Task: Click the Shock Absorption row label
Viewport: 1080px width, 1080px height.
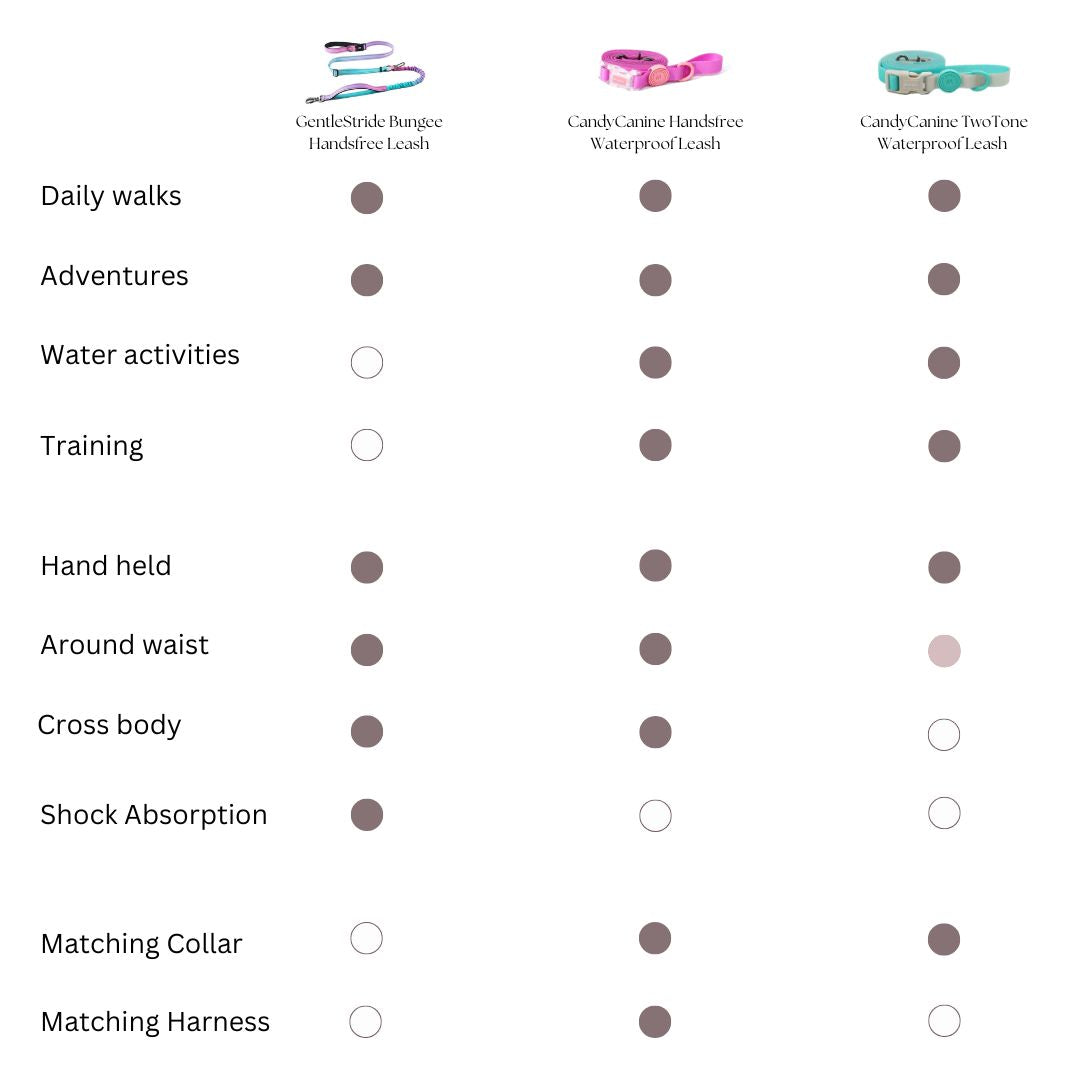Action: [154, 815]
